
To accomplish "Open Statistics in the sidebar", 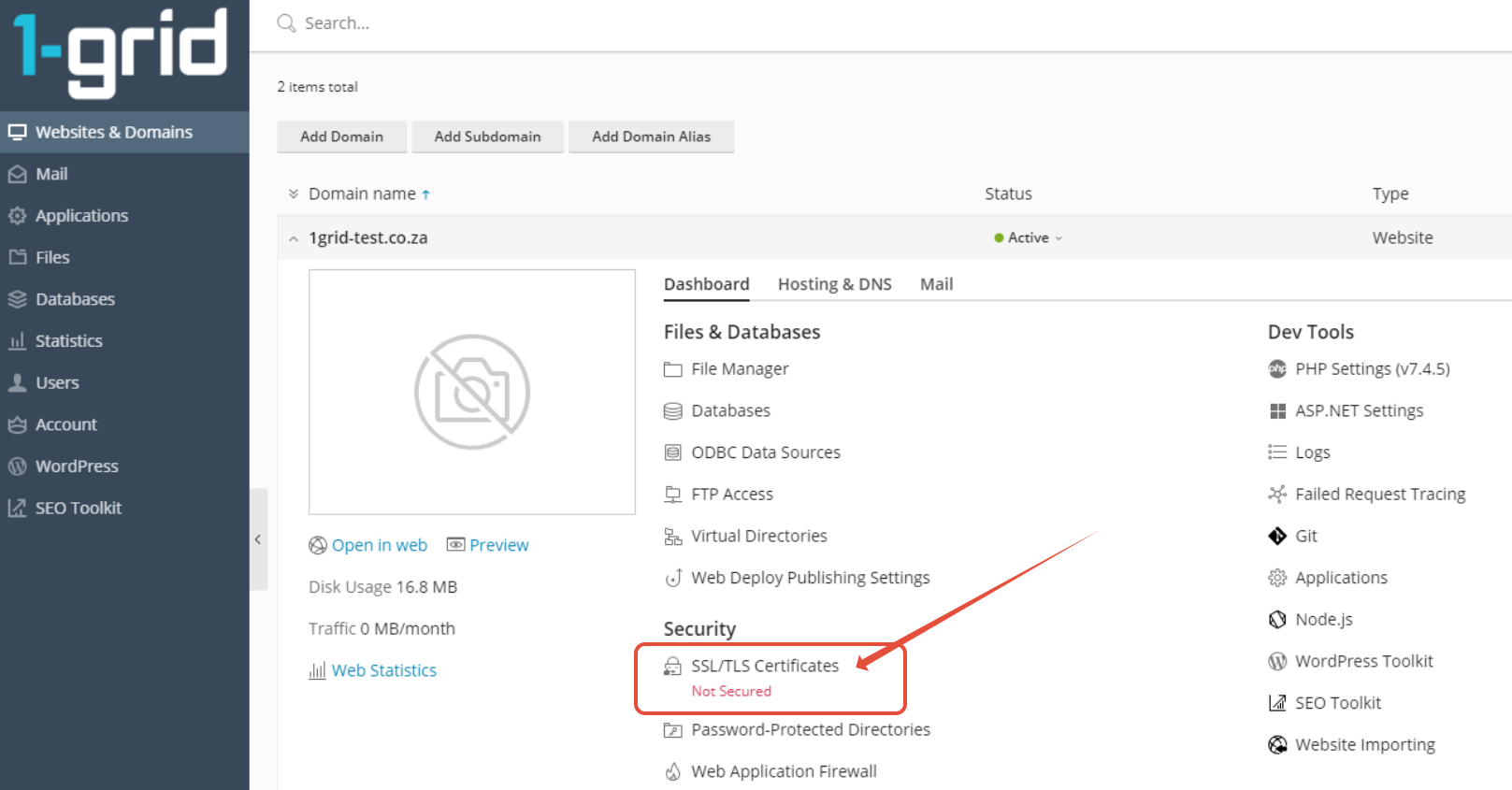I will coord(124,341).
